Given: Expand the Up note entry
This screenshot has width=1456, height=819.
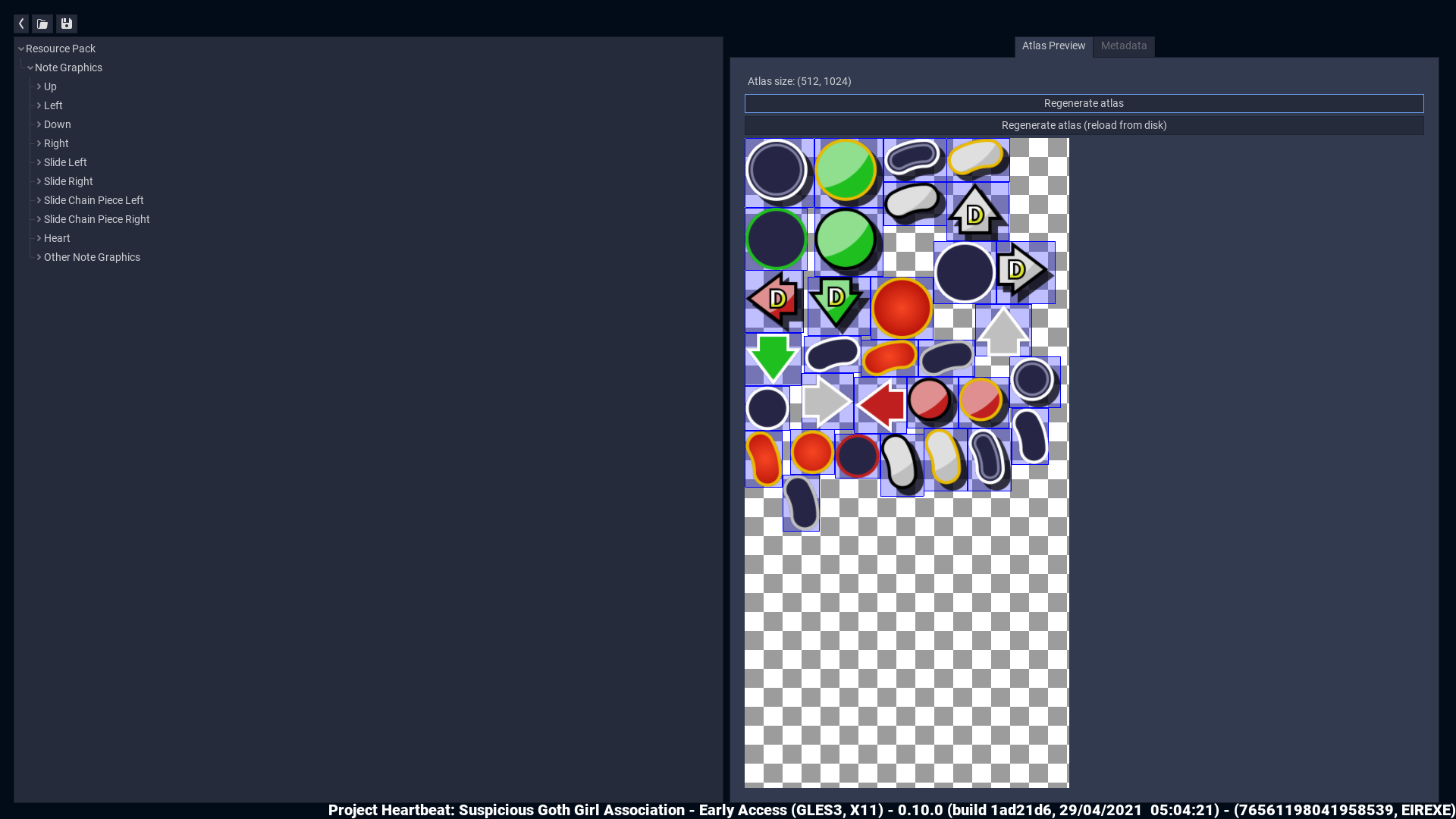Looking at the screenshot, I should (39, 86).
